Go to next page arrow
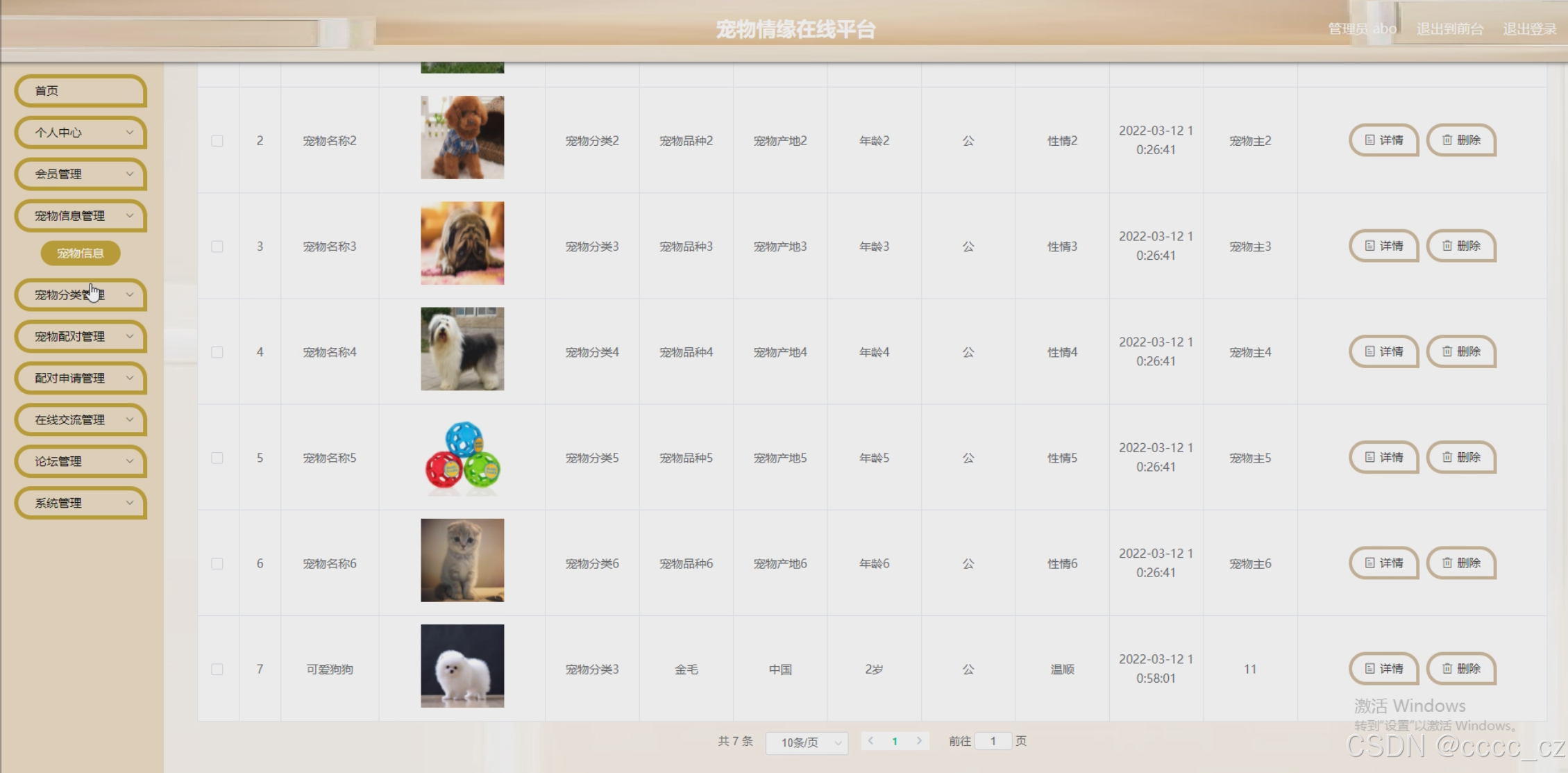Viewport: 1568px width, 773px height. (x=919, y=741)
